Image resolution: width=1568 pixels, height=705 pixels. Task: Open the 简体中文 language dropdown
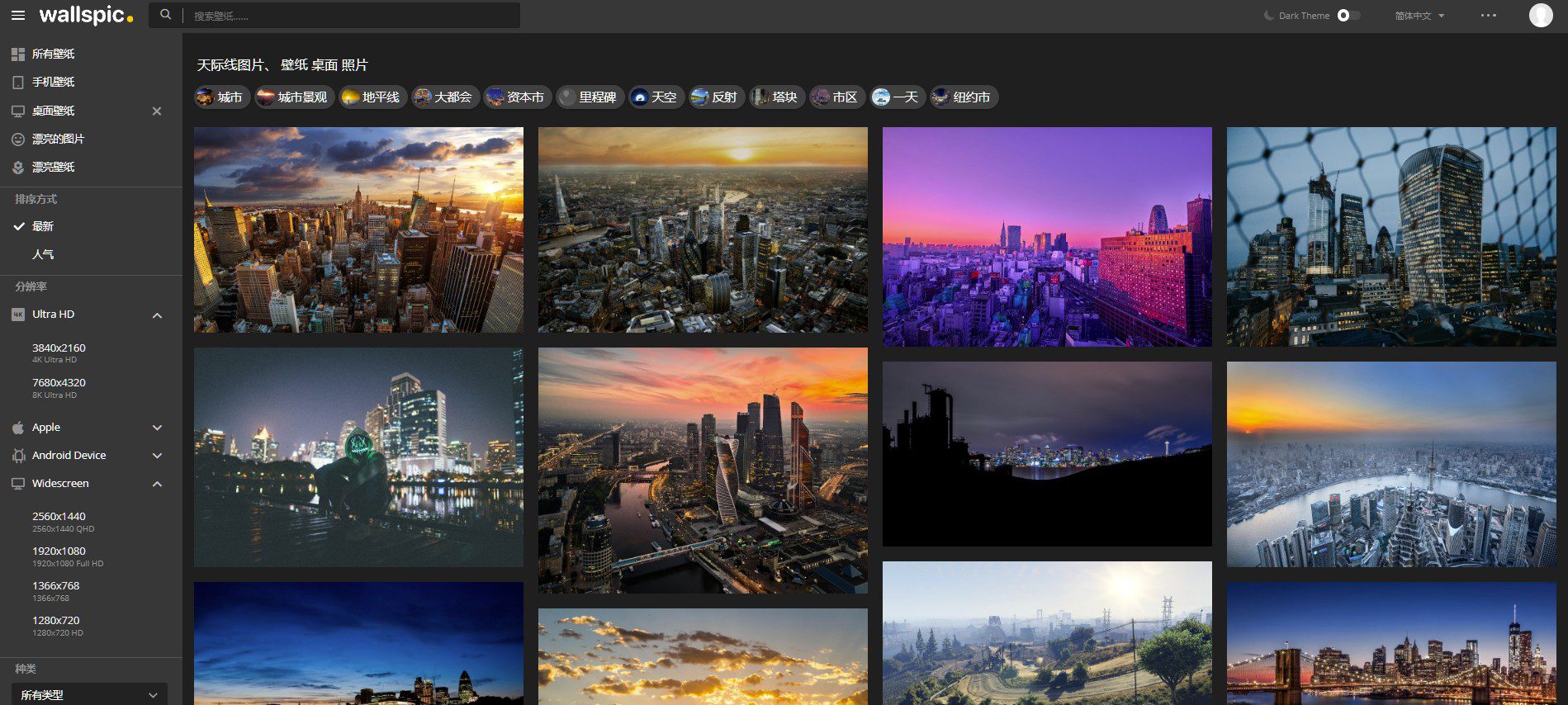[x=1419, y=16]
